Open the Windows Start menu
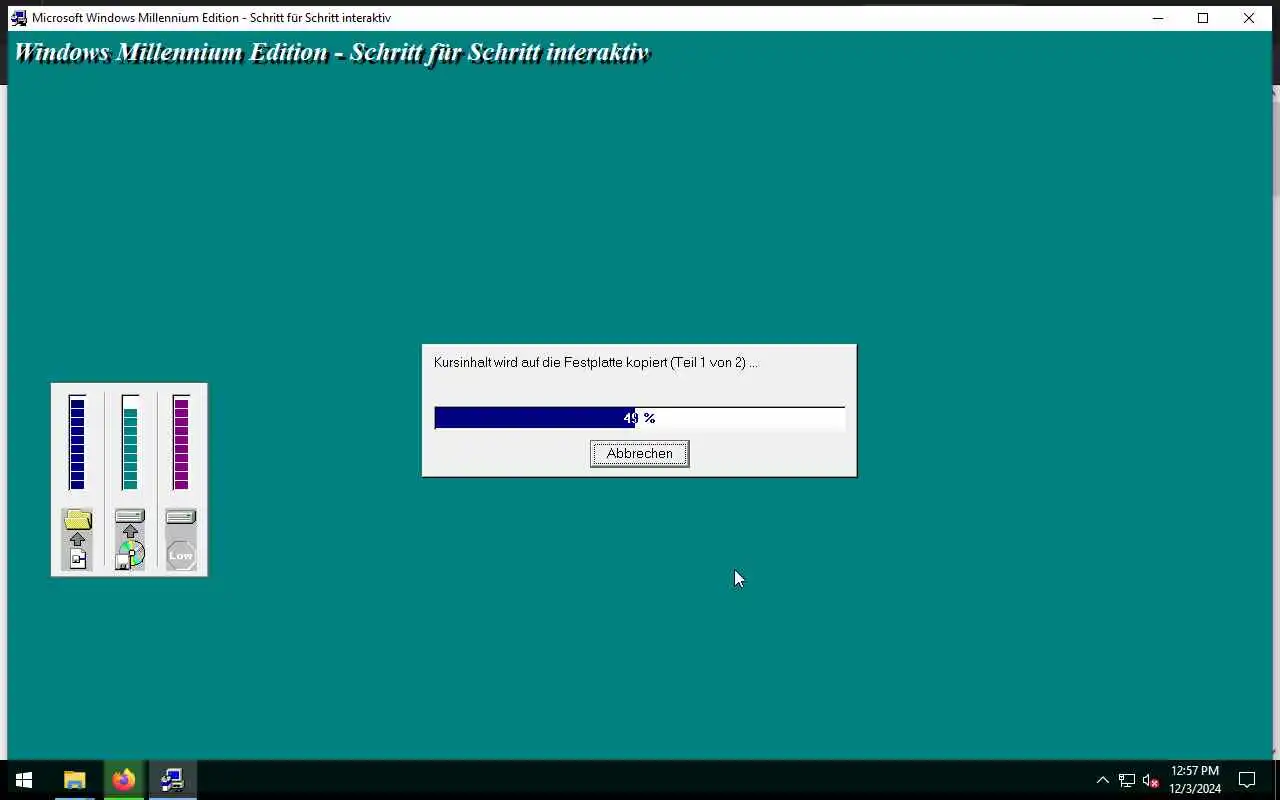 (x=24, y=780)
